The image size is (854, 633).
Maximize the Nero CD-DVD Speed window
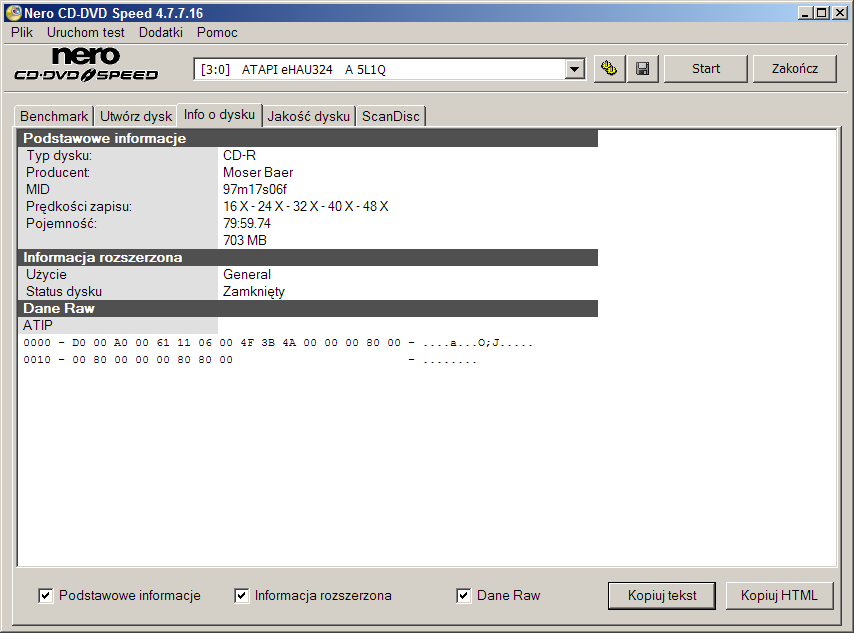[x=822, y=13]
